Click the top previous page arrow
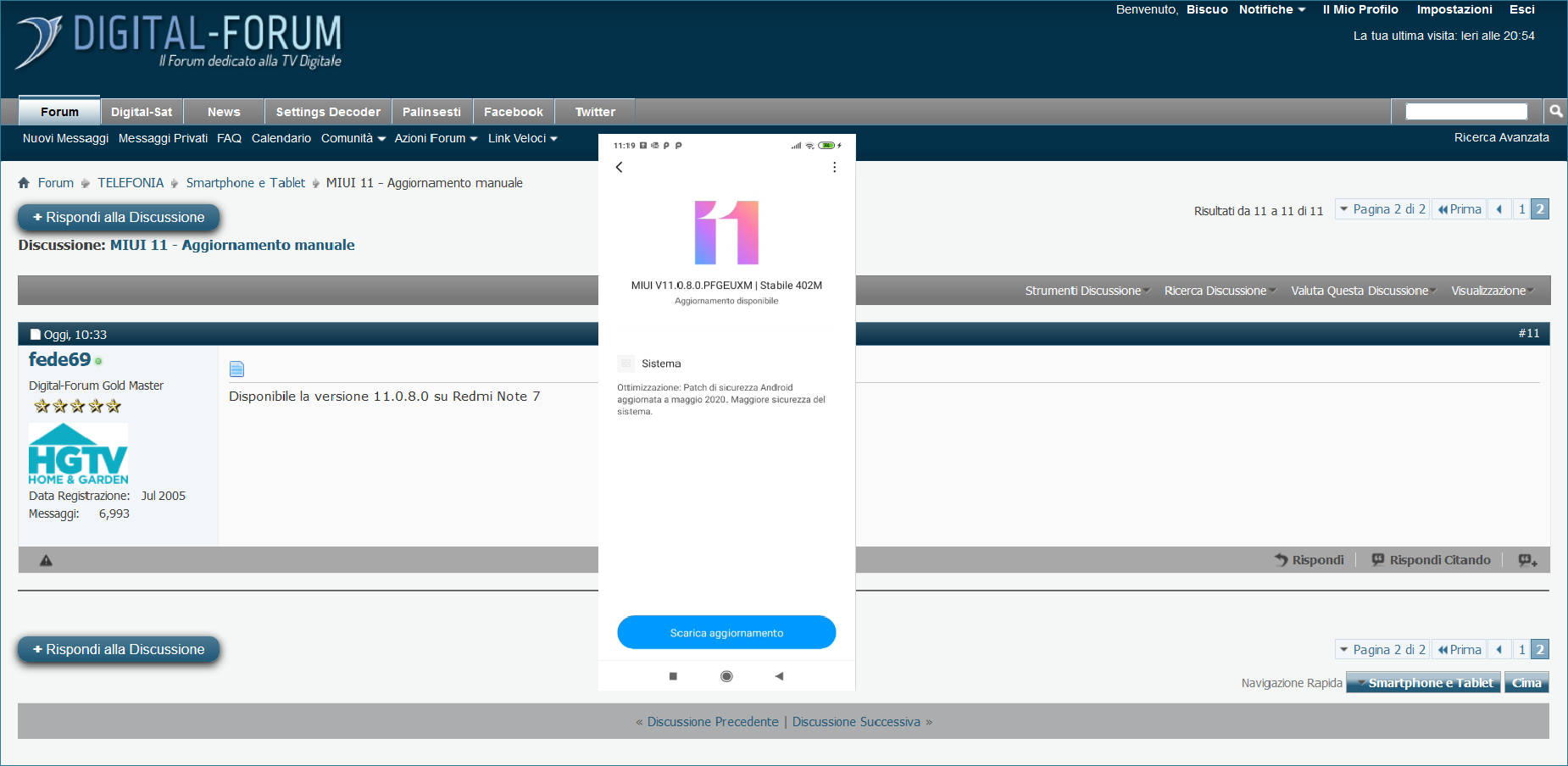 coord(1499,209)
